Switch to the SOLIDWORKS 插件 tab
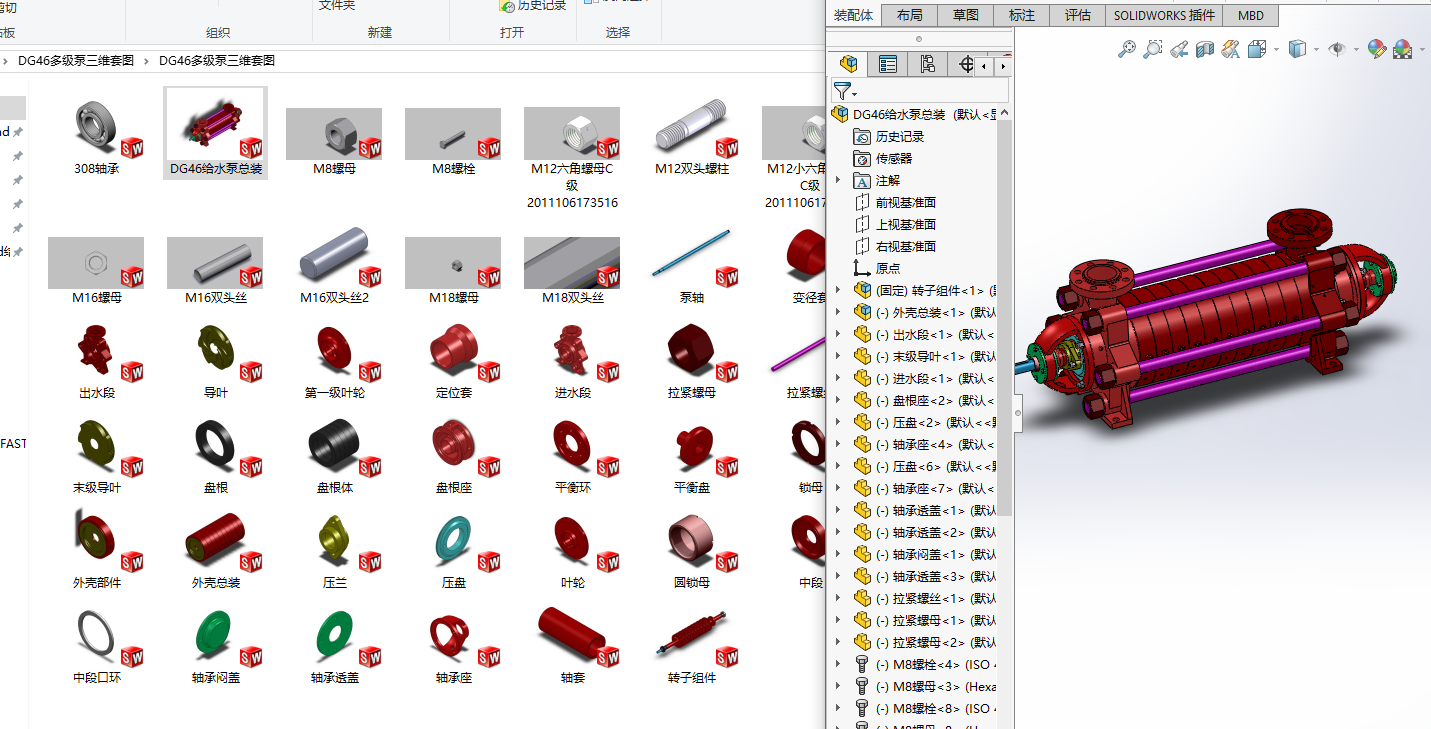 (1165, 15)
